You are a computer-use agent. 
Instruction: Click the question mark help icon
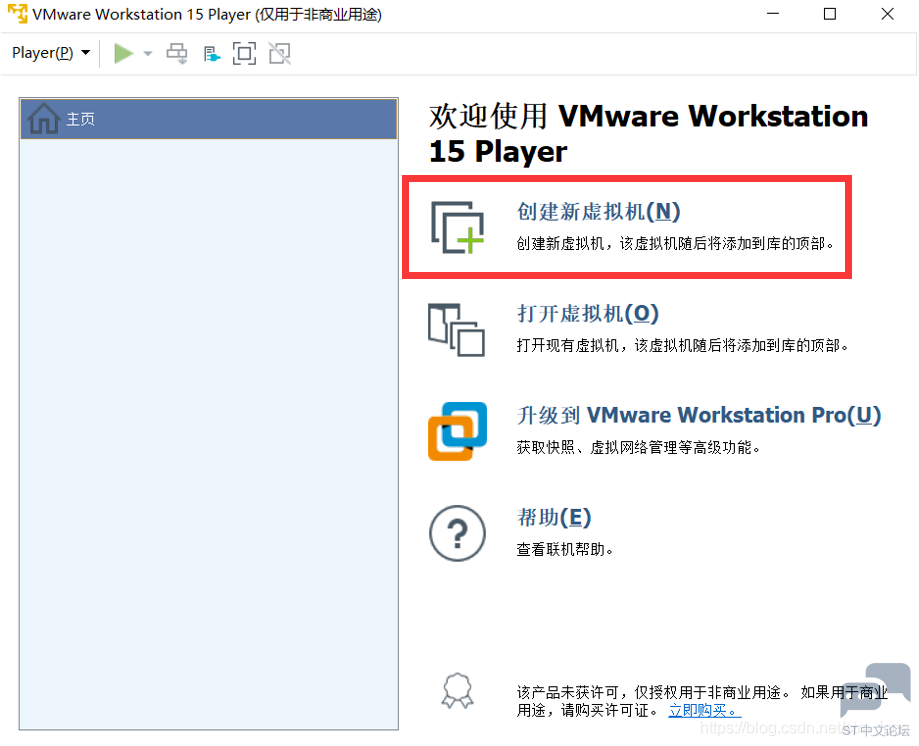(458, 533)
